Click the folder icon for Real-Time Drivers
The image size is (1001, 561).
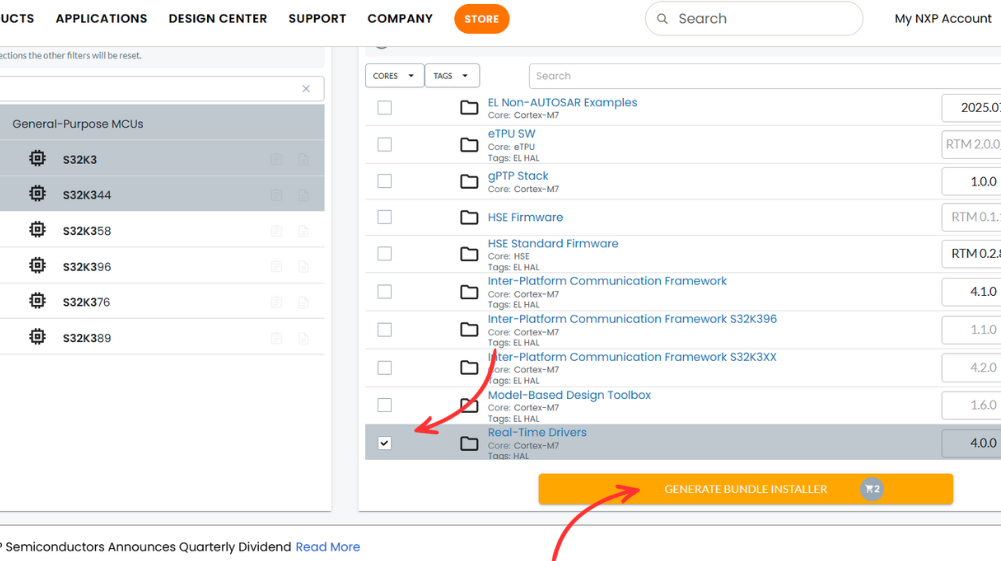click(469, 443)
